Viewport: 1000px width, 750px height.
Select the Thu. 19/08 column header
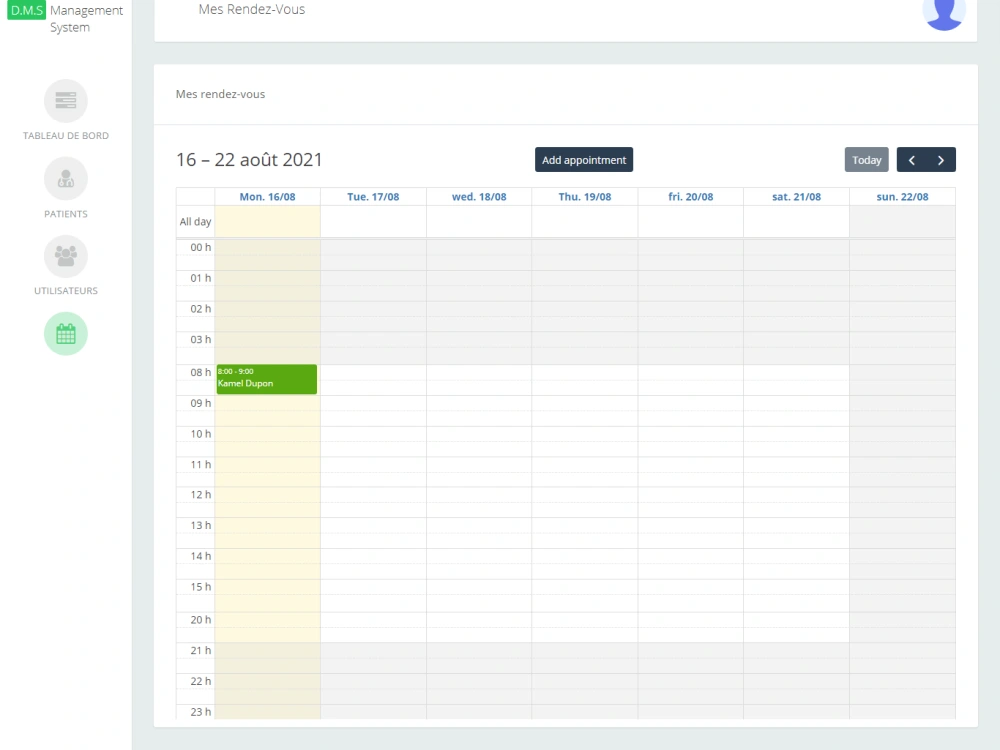click(585, 196)
